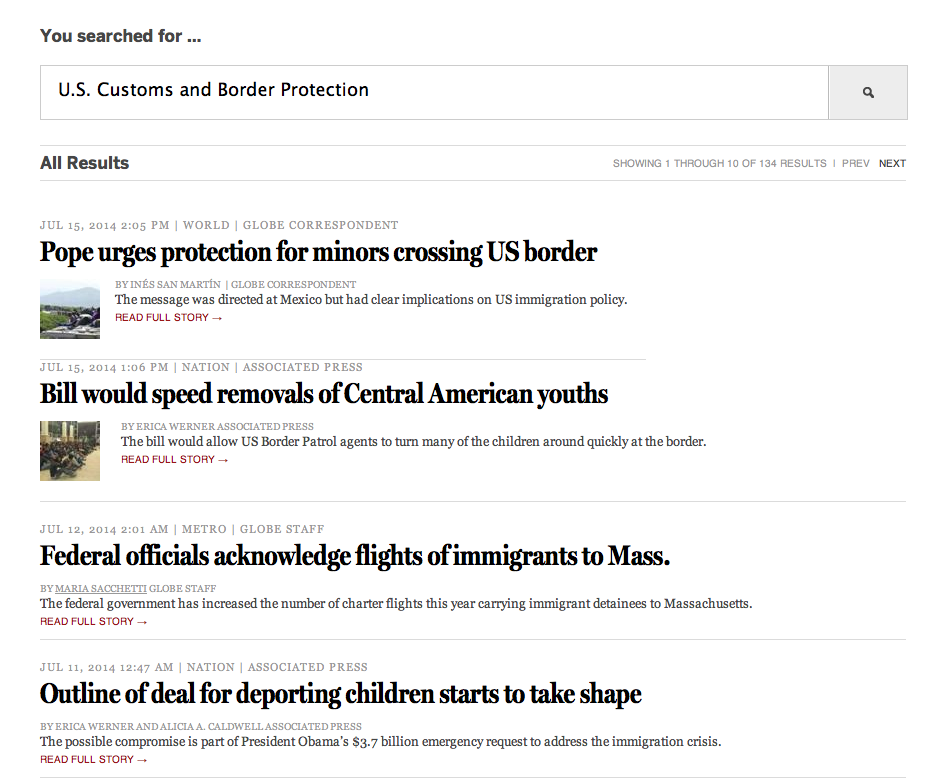Click the Central American youths story thumbnail
The height and width of the screenshot is (783, 948).
(70, 451)
